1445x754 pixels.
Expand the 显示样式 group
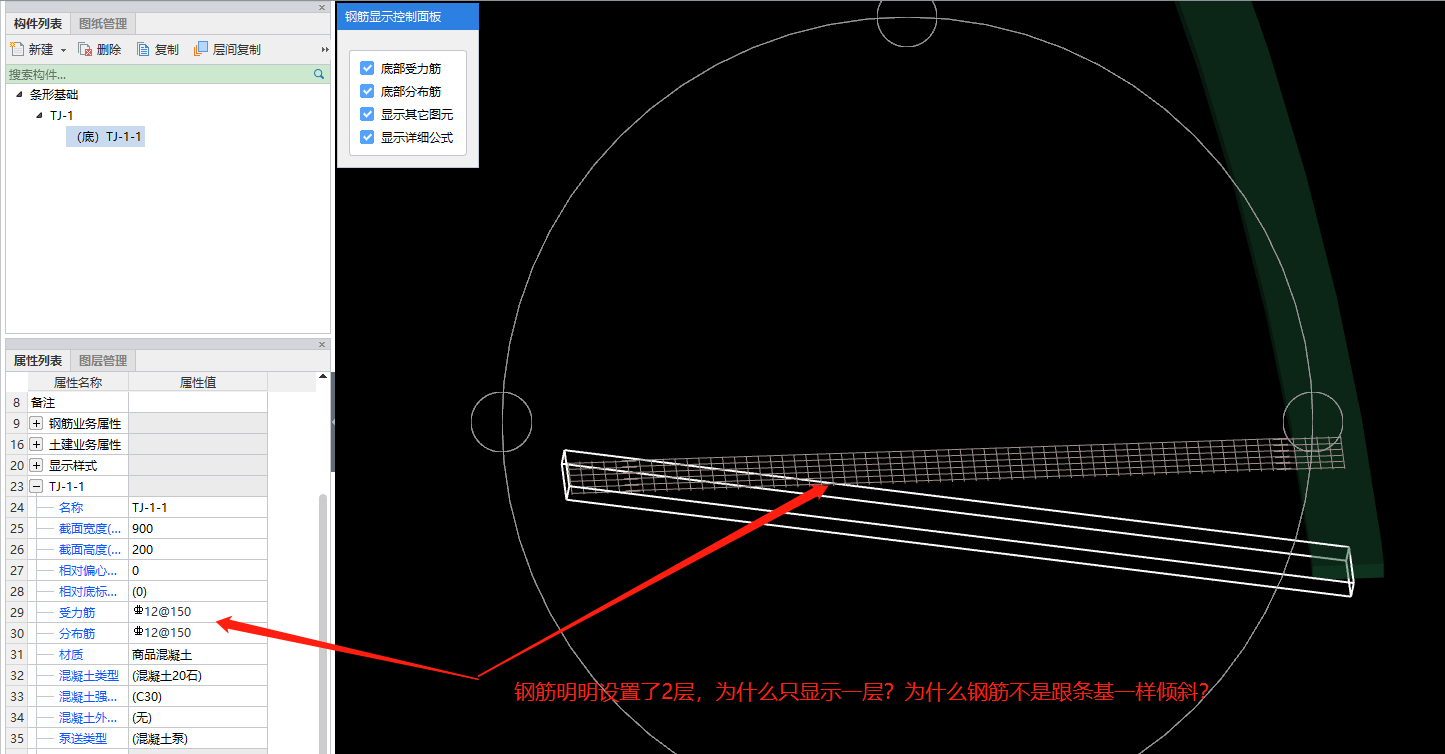(37, 465)
